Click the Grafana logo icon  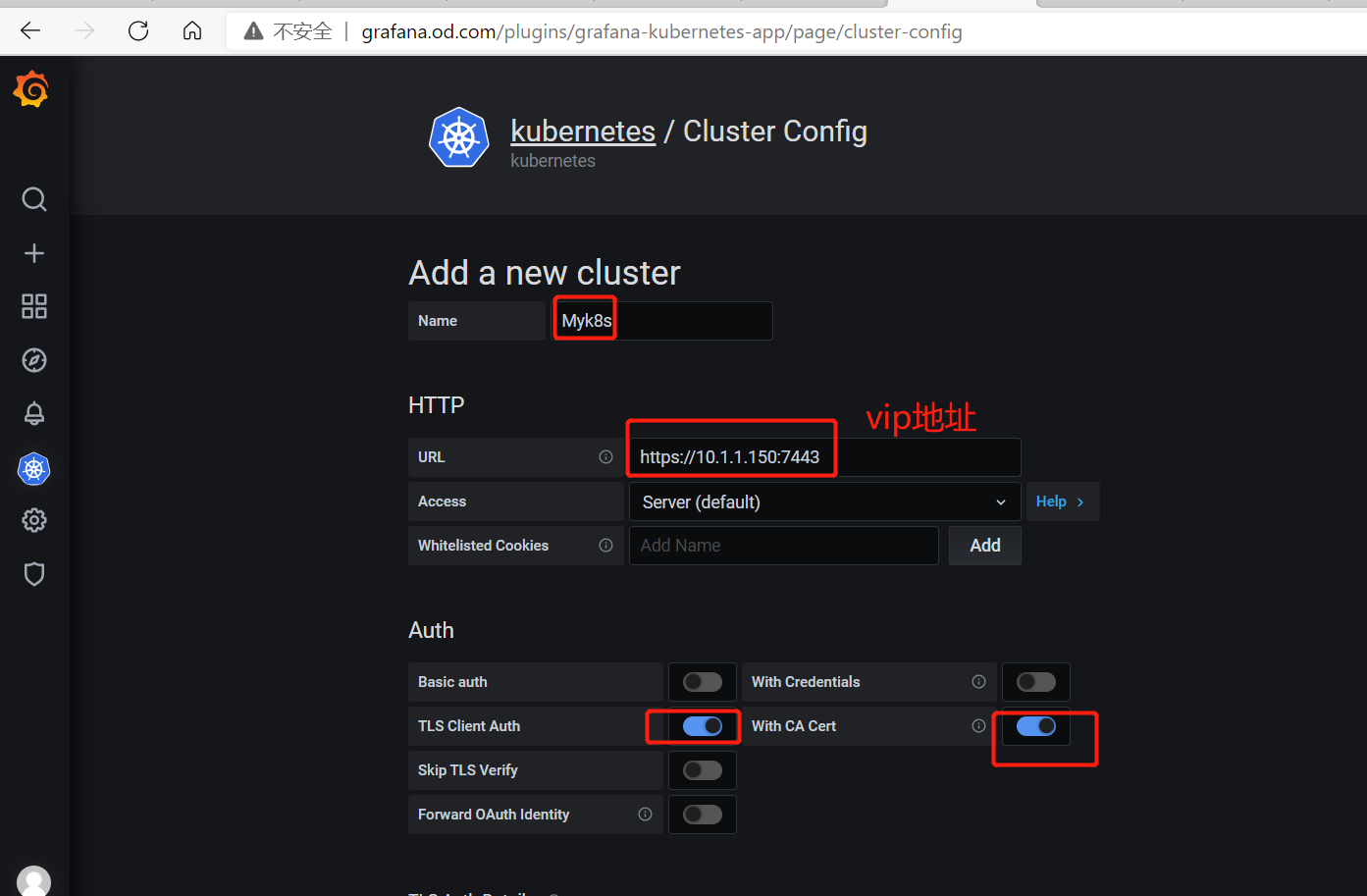pos(31,89)
